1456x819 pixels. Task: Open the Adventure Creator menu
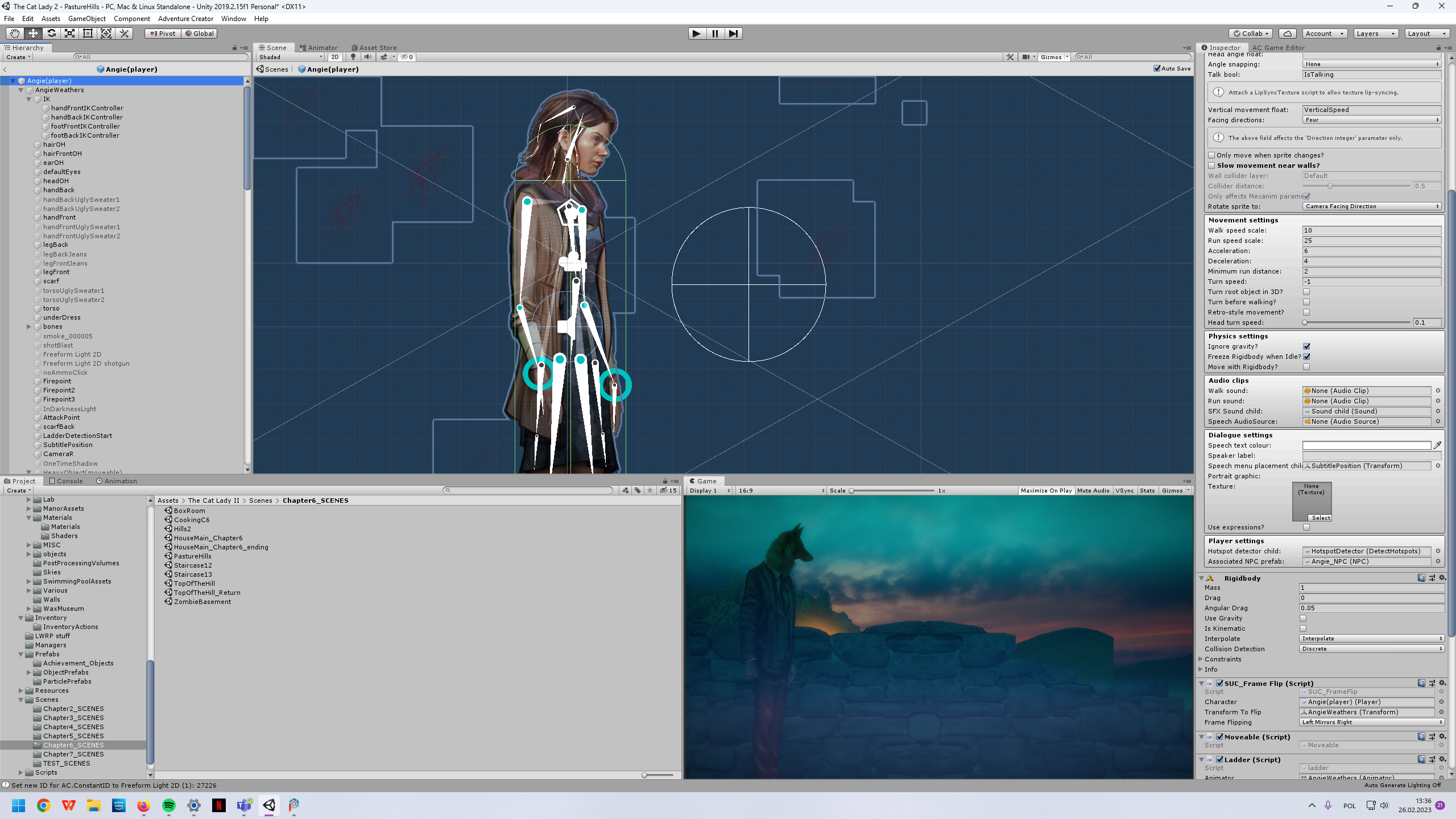pyautogui.click(x=185, y=19)
